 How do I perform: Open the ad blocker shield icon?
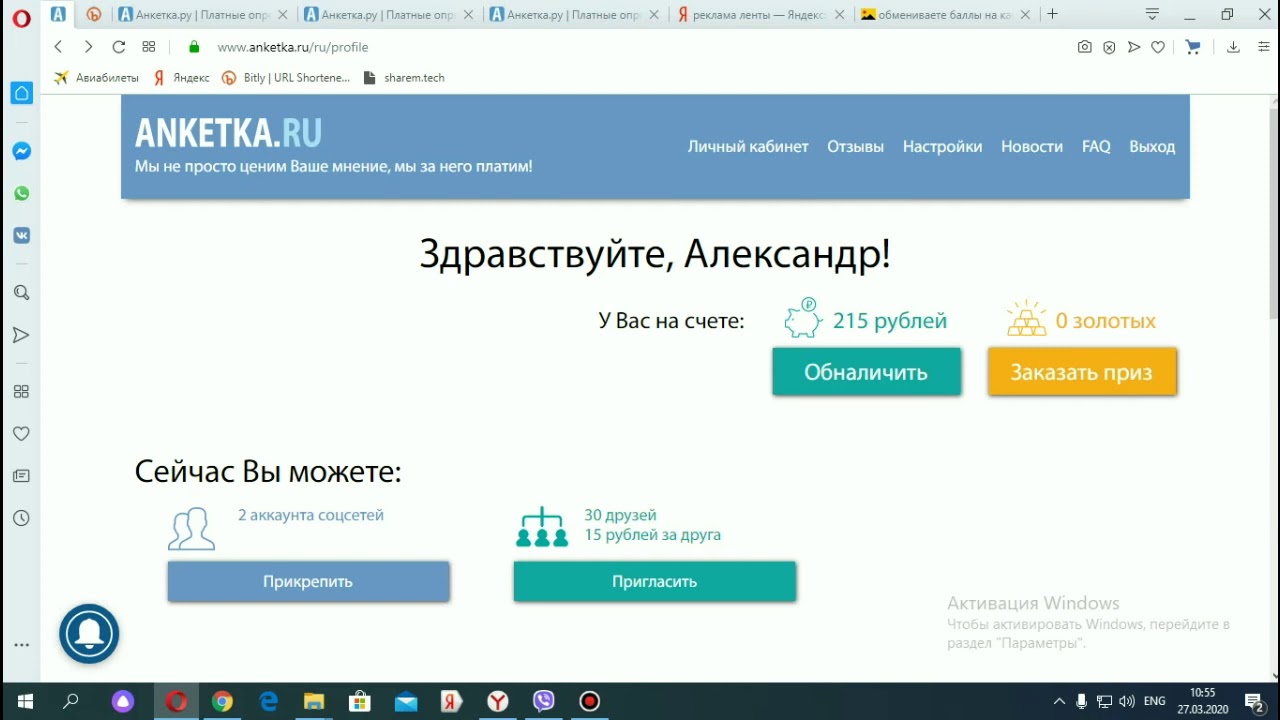click(x=1109, y=47)
